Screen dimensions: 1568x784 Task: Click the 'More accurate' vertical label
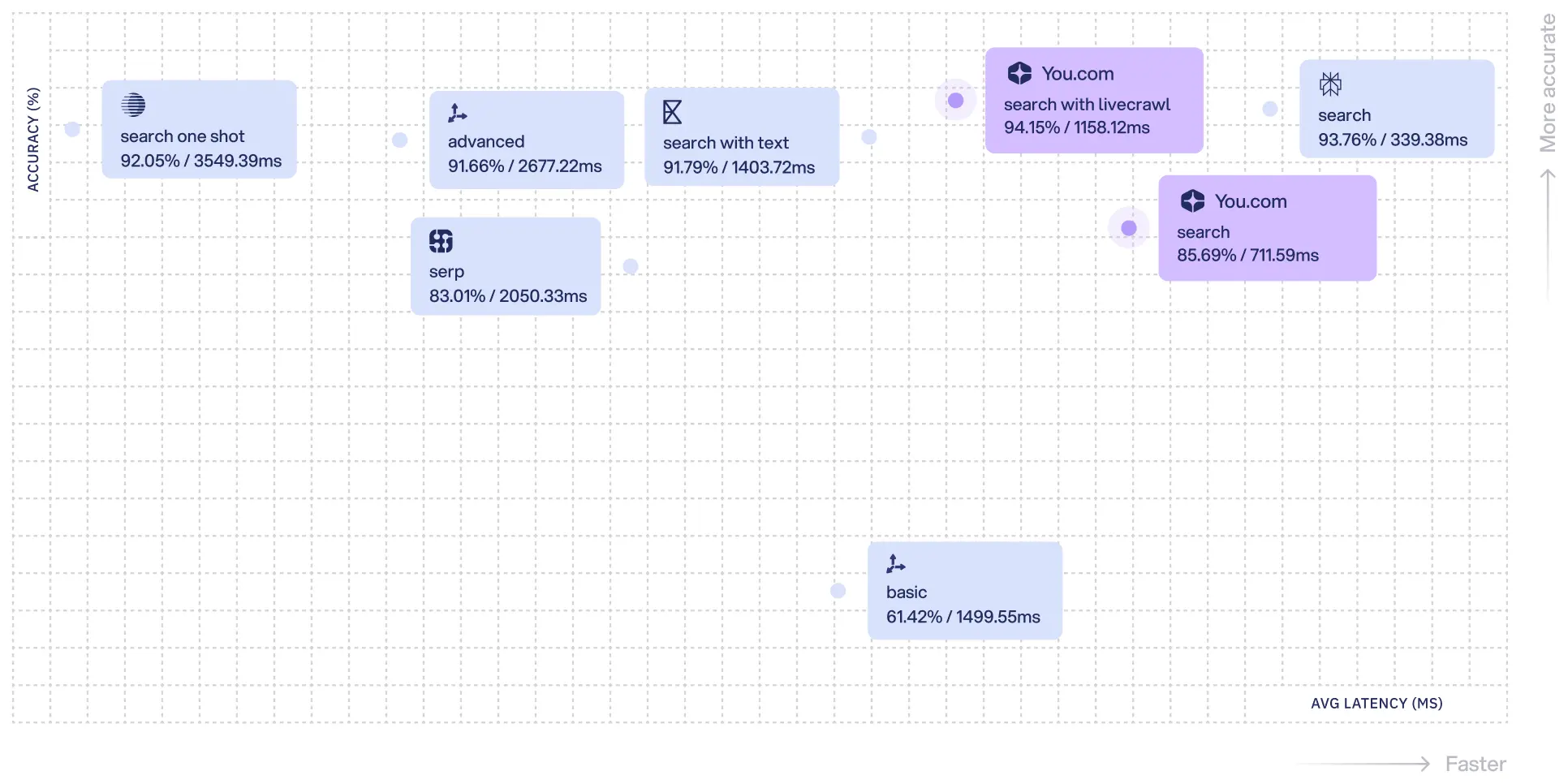[1548, 84]
